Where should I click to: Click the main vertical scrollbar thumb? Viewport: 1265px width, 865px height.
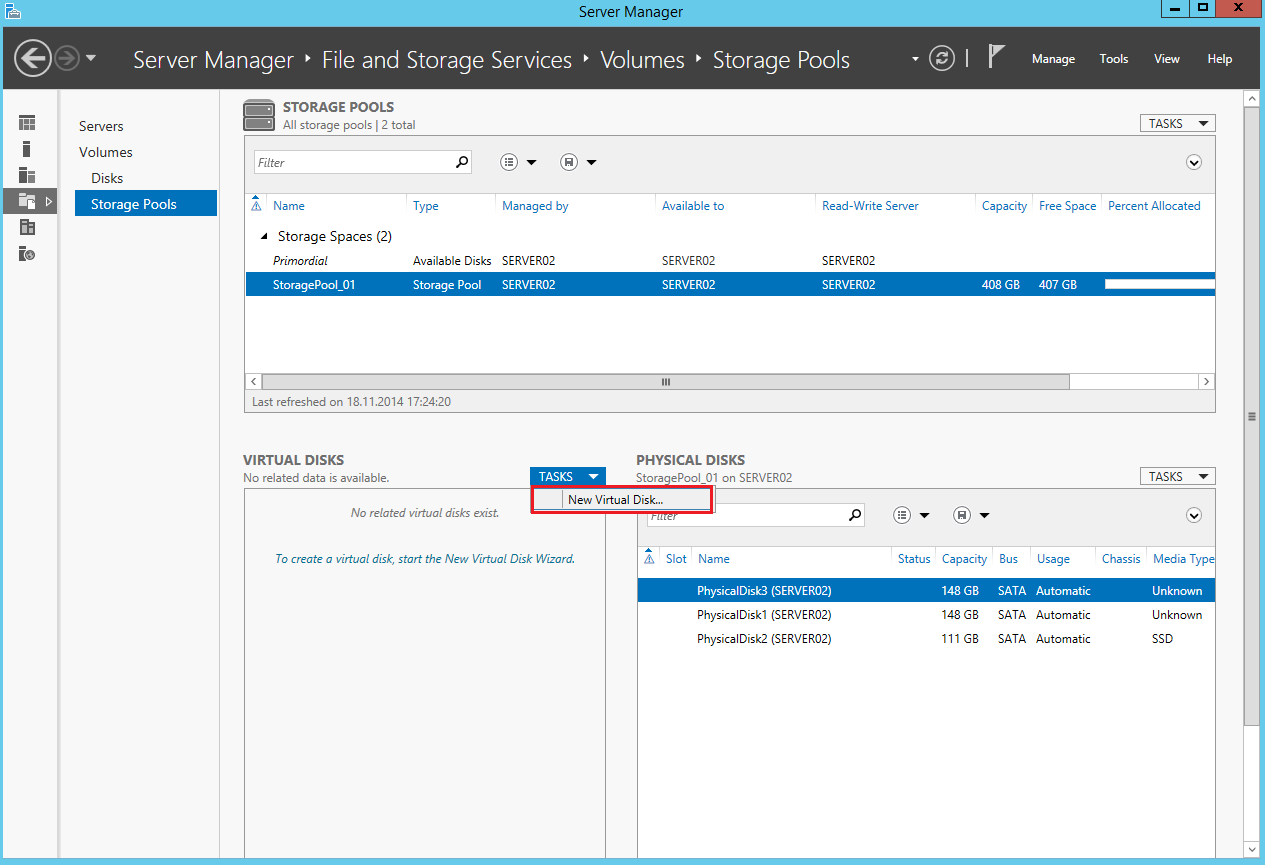click(1250, 416)
